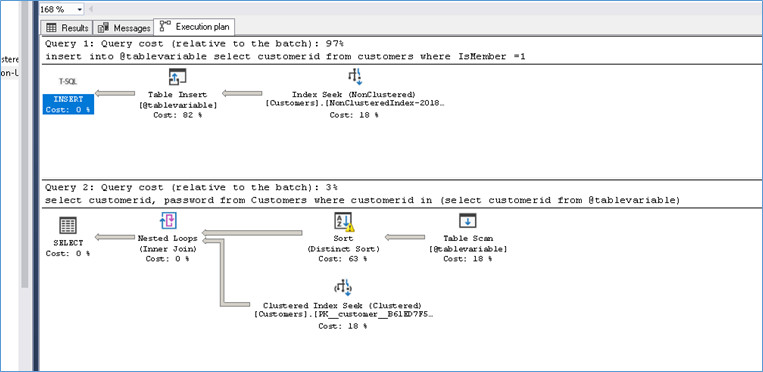Click the arrow from Table Insert to INSERT

[115, 93]
